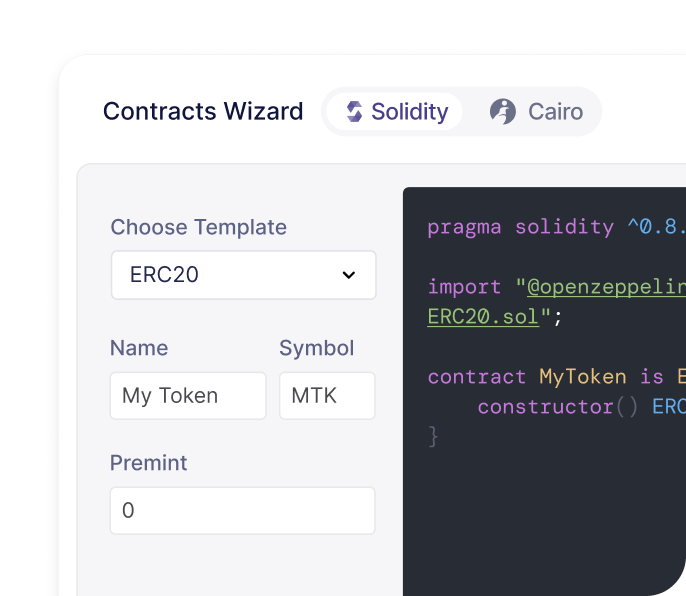Switch to the Cairo tab label

(x=555, y=112)
